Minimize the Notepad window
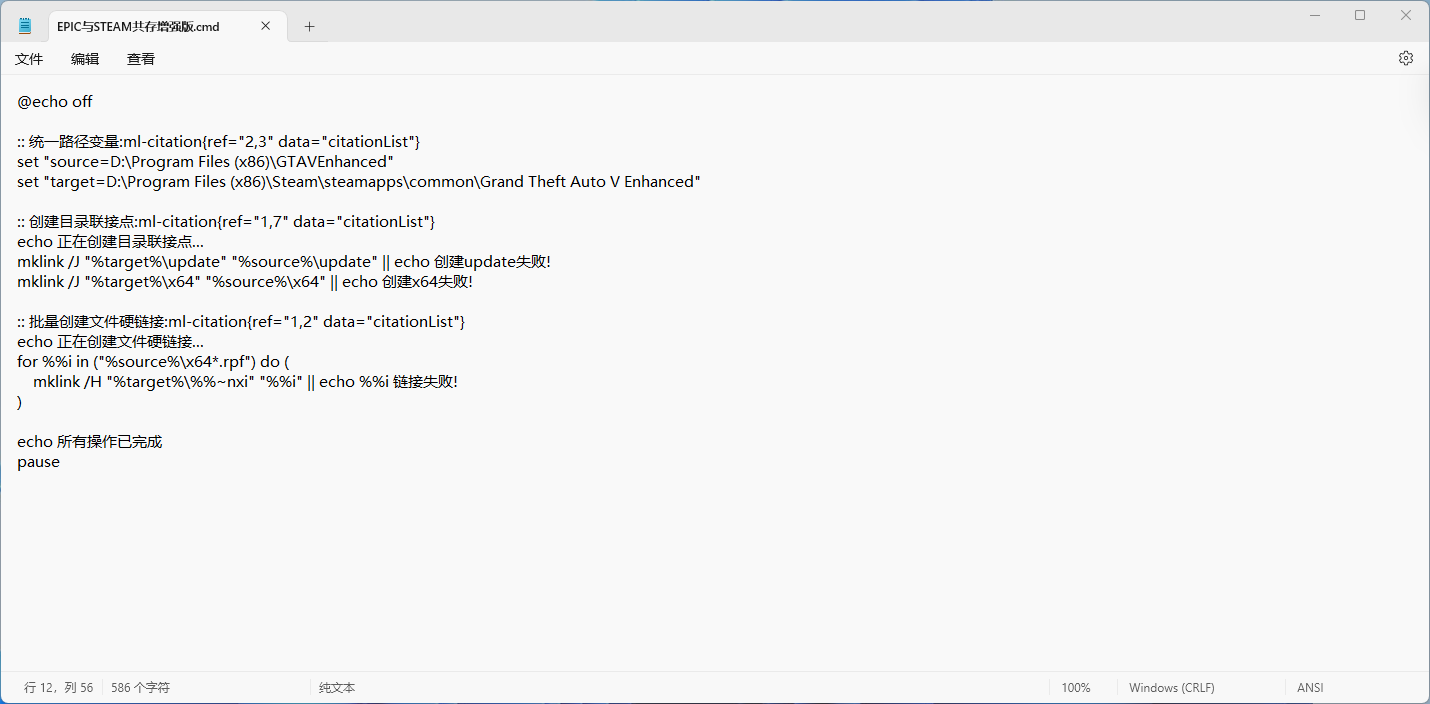The height and width of the screenshot is (704, 1430). click(x=1314, y=15)
